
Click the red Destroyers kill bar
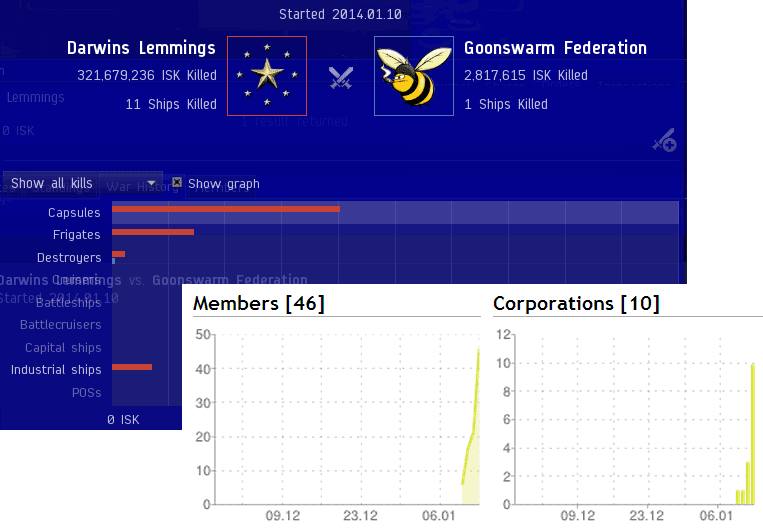coord(119,254)
